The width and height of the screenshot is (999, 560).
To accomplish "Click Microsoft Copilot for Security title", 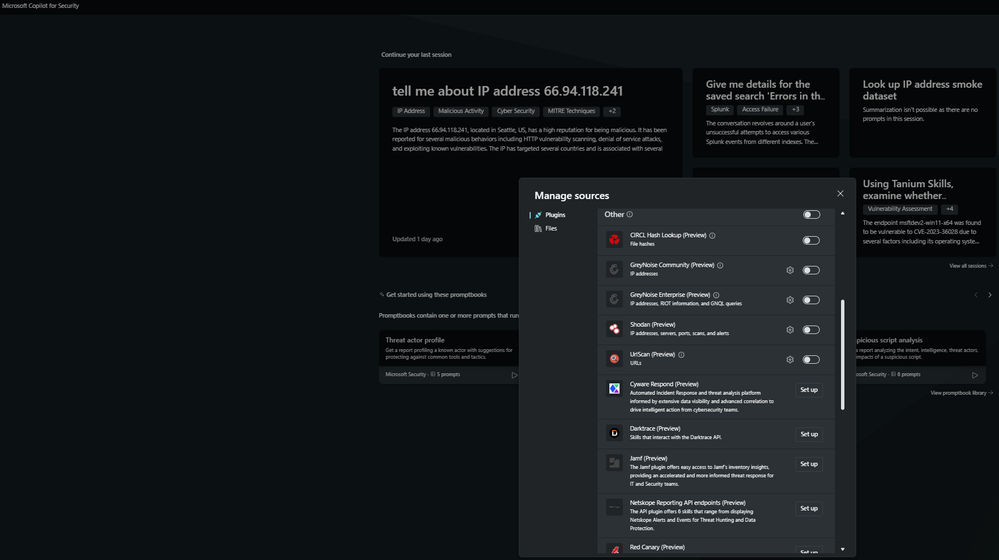I will [41, 6].
